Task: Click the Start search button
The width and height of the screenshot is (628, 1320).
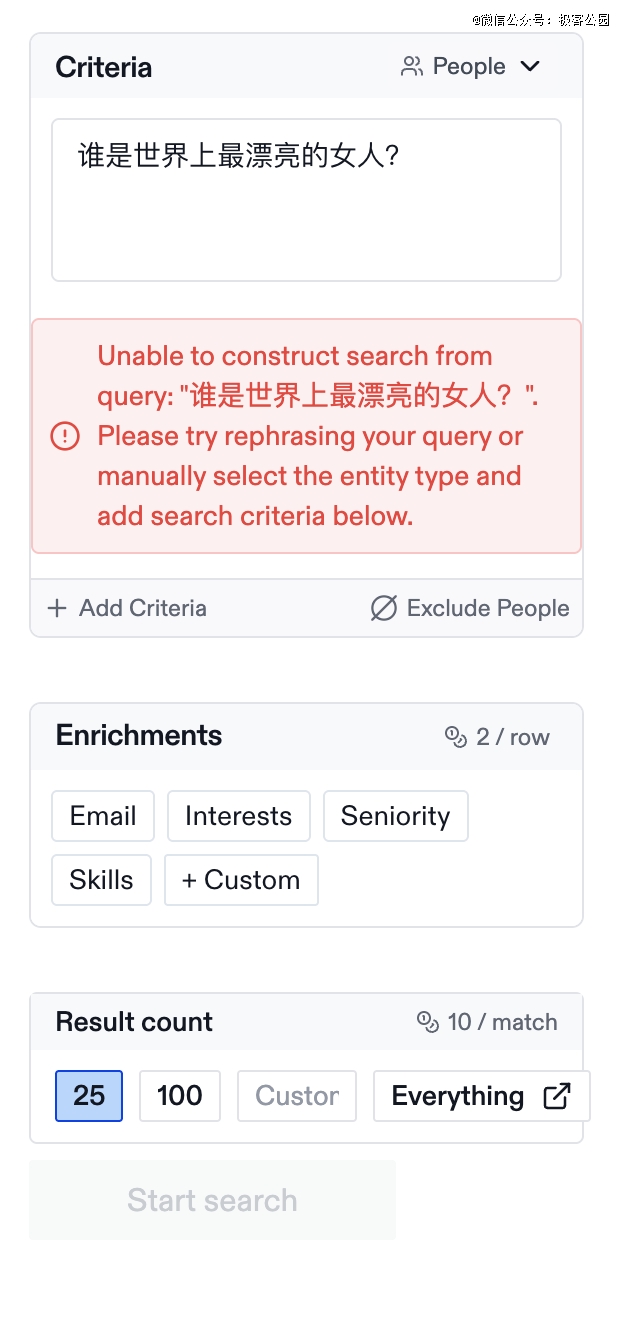Action: (x=212, y=1200)
